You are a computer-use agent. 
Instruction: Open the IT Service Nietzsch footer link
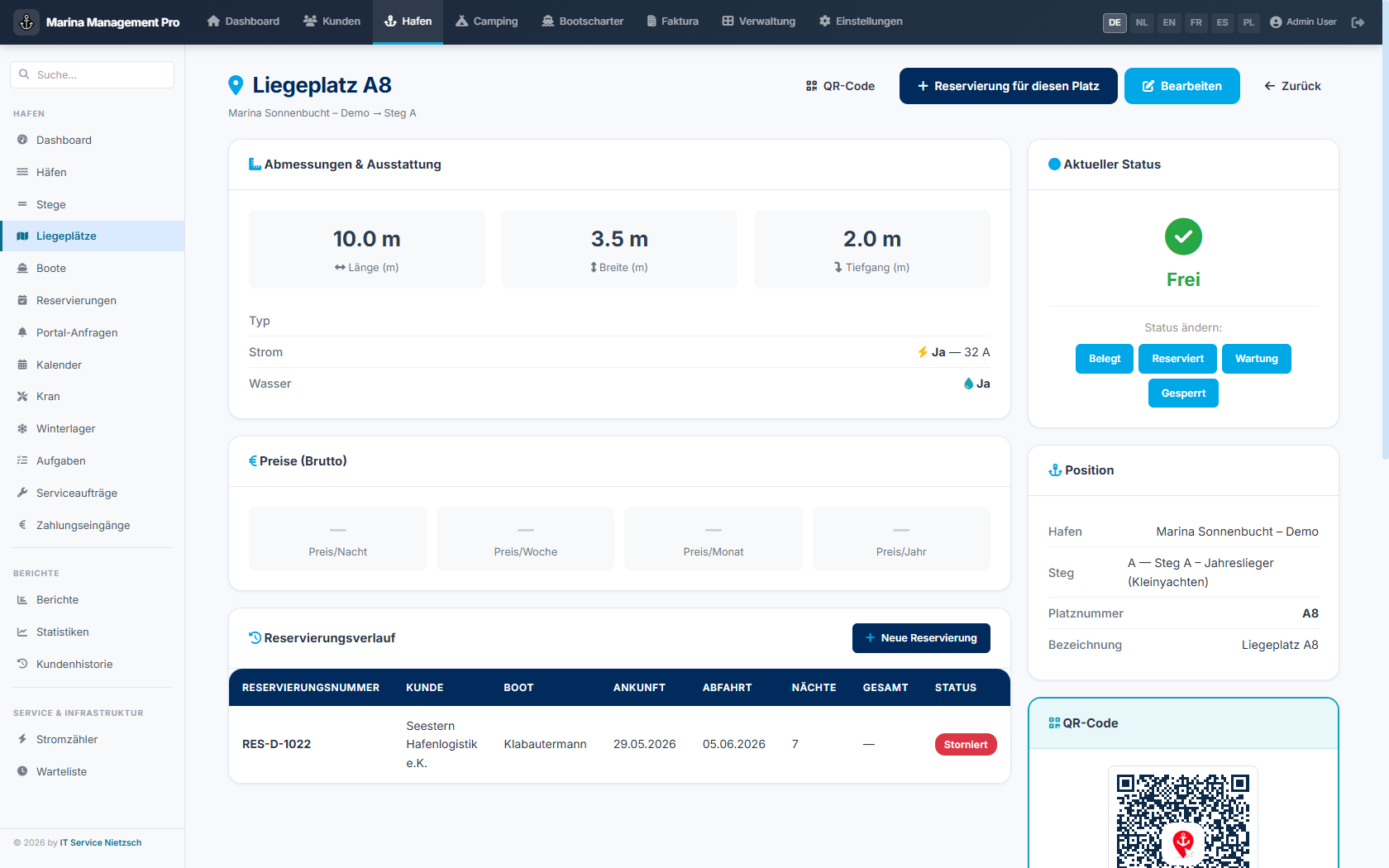pyautogui.click(x=101, y=843)
